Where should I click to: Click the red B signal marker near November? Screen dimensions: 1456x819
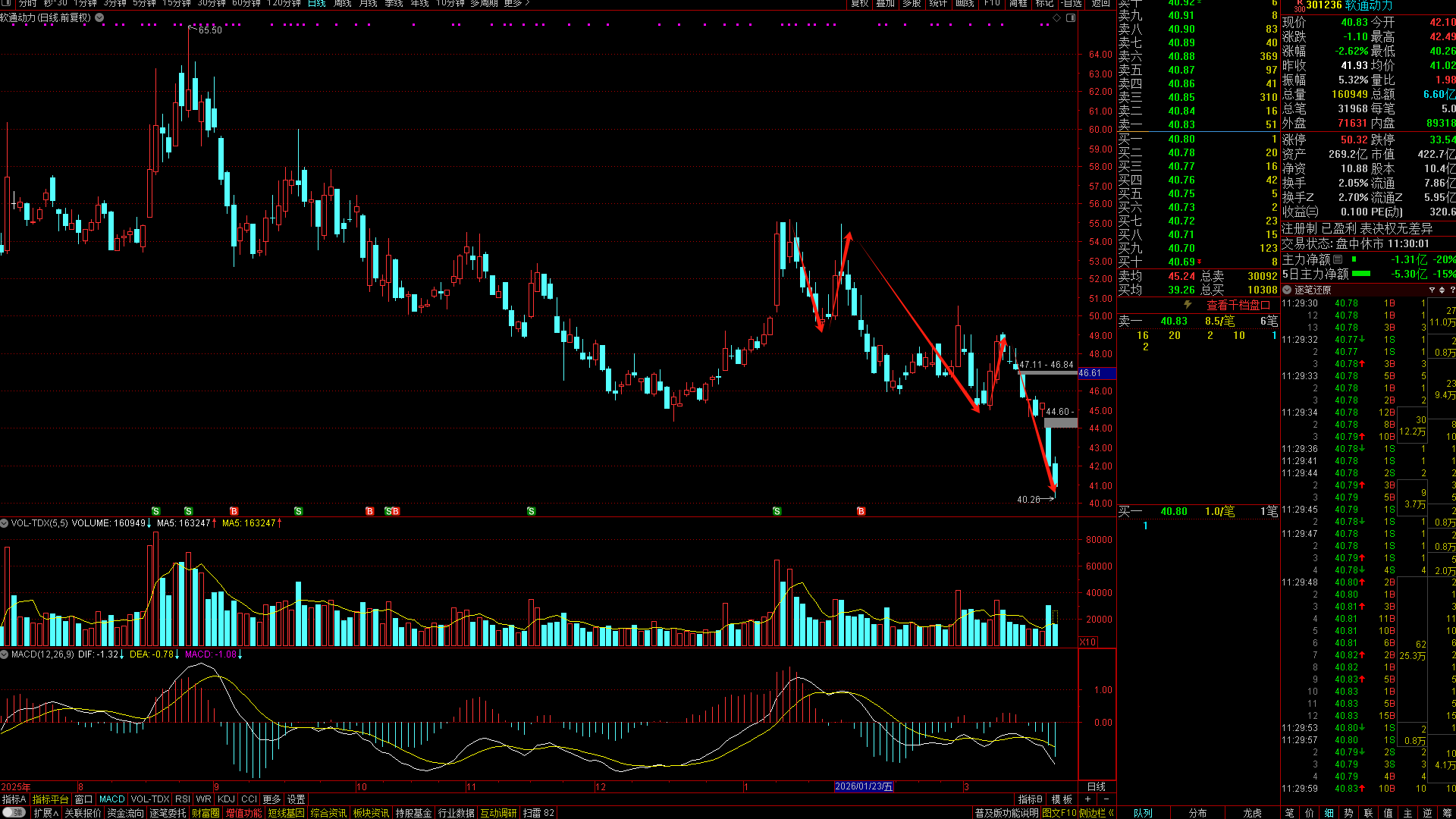tap(396, 511)
